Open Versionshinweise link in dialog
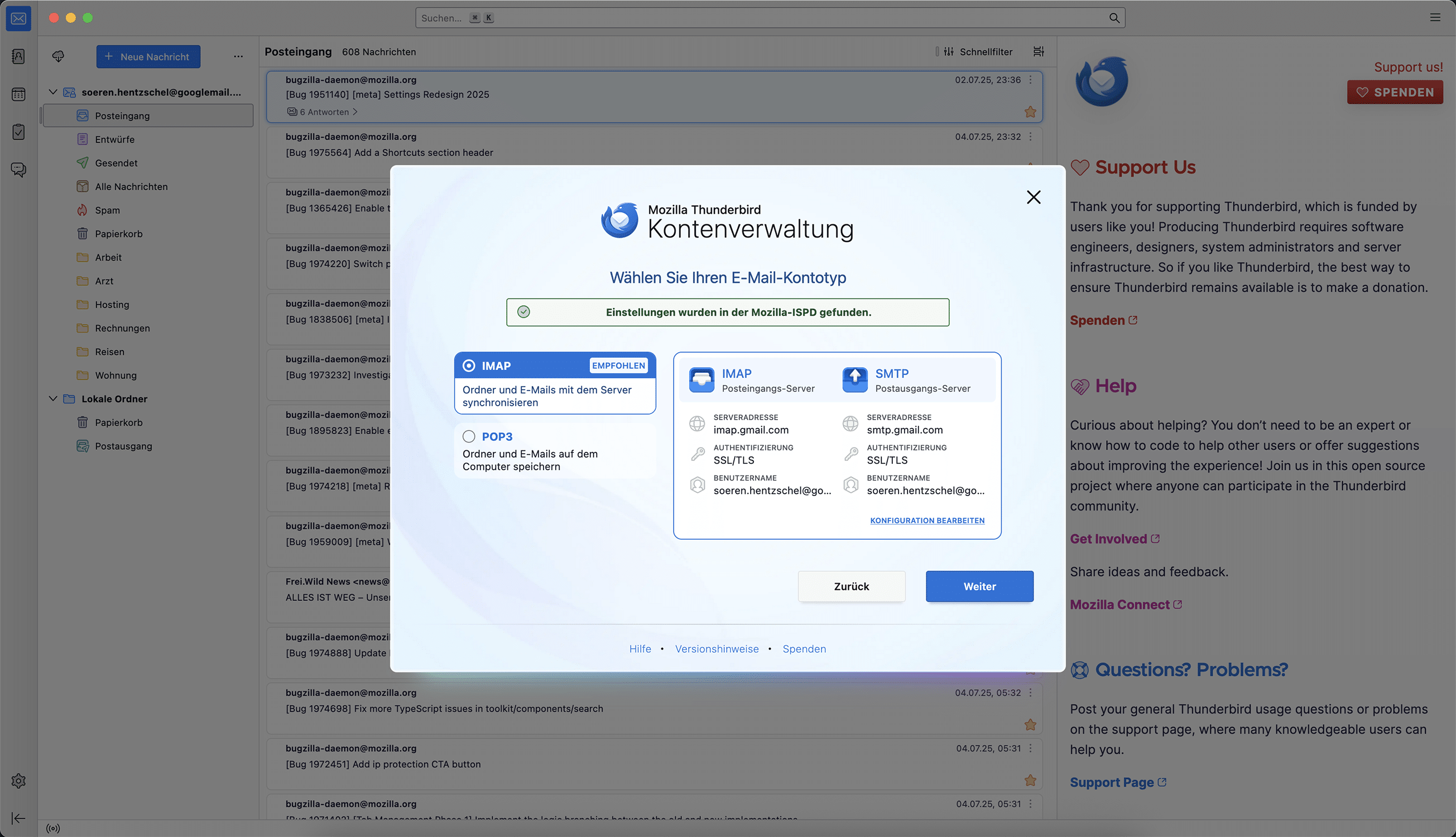Screen dimensions: 1456x837 point(717,648)
